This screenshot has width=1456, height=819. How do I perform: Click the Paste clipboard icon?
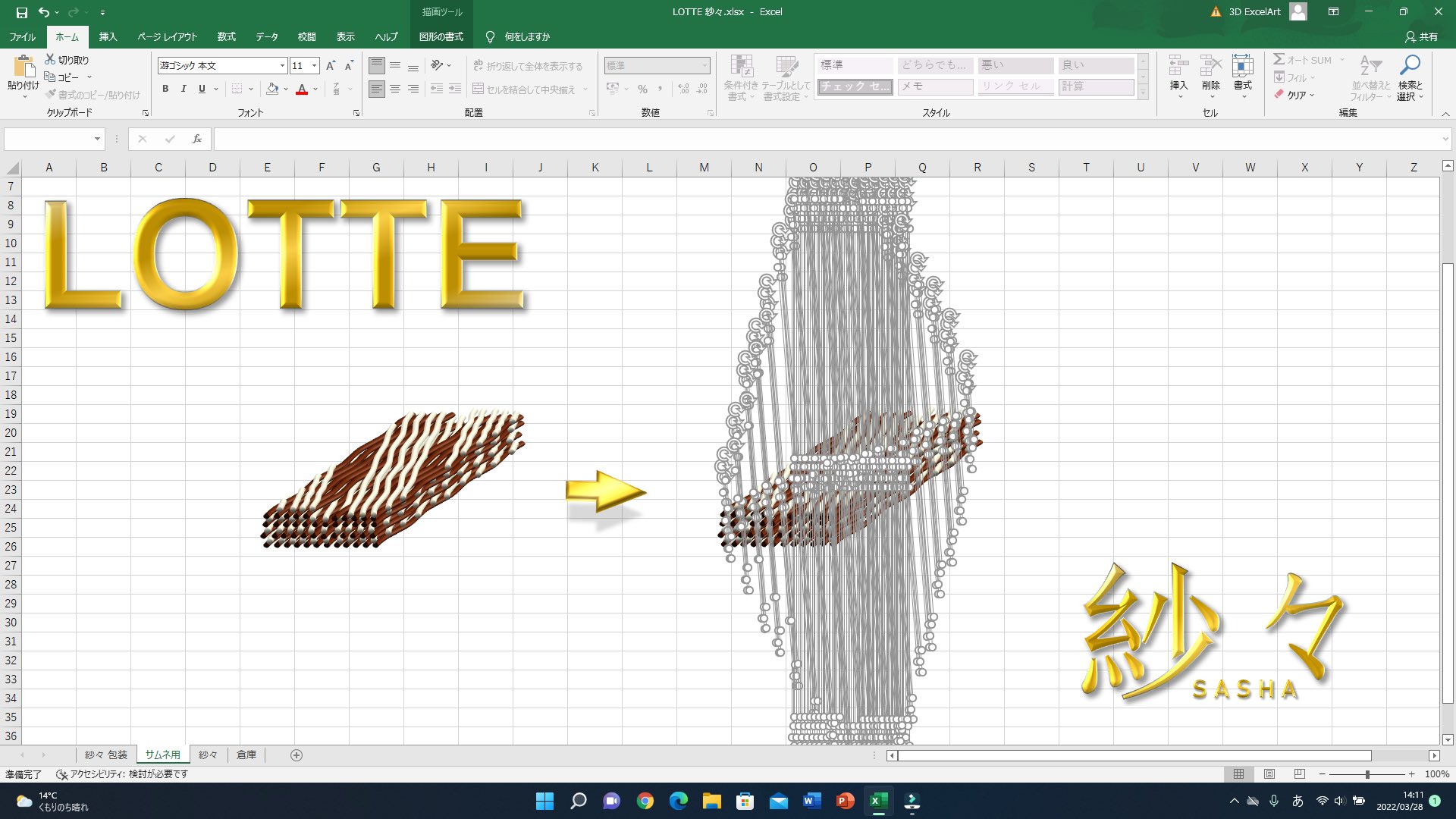(24, 67)
